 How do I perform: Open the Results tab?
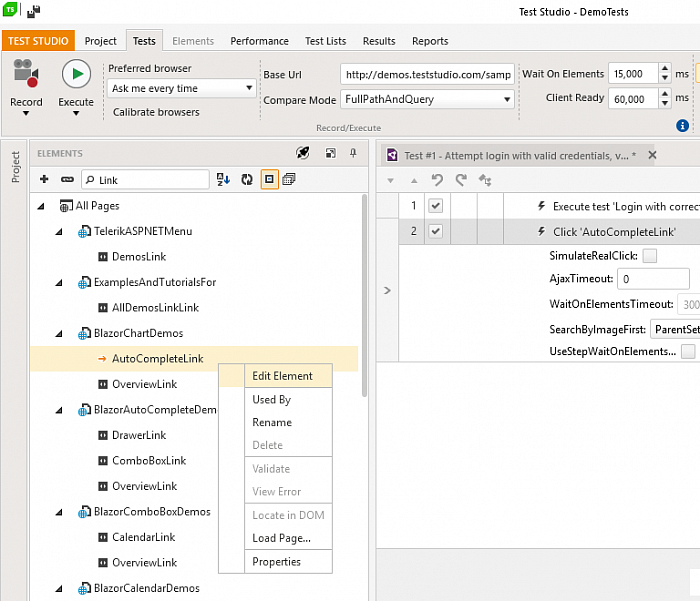pos(379,41)
